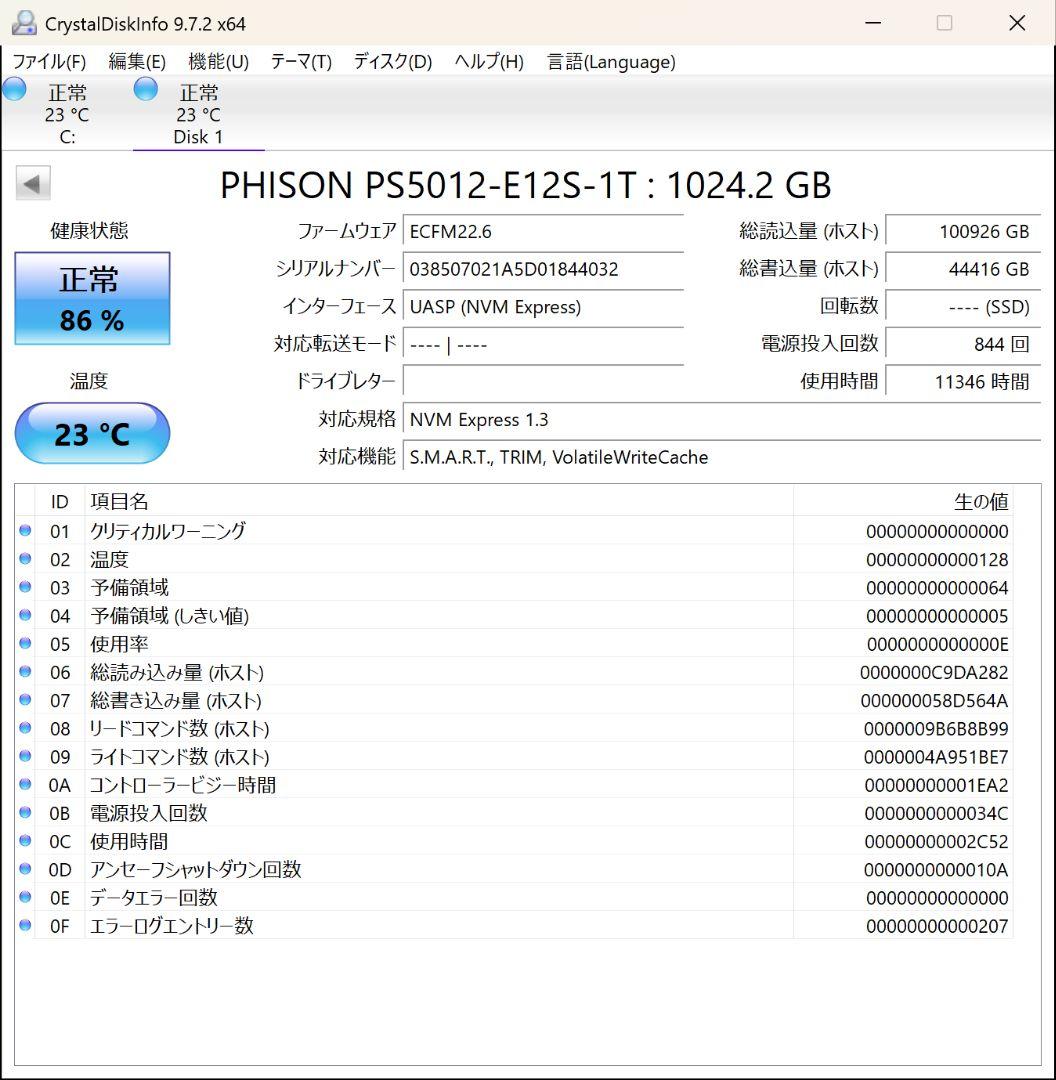Click the 正常 86 % health status panel
This screenshot has width=1056, height=1080.
point(92,298)
